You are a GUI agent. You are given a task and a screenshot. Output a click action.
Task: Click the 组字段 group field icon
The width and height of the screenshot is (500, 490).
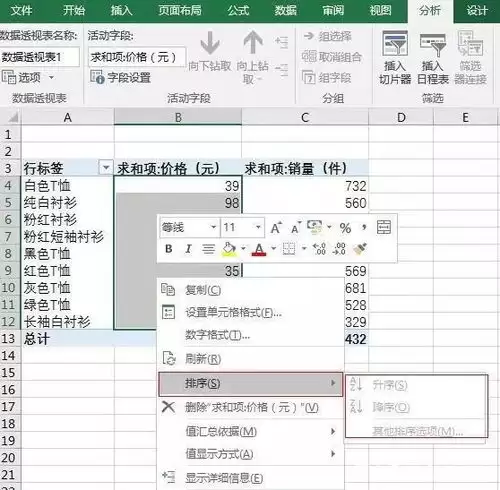[309, 77]
